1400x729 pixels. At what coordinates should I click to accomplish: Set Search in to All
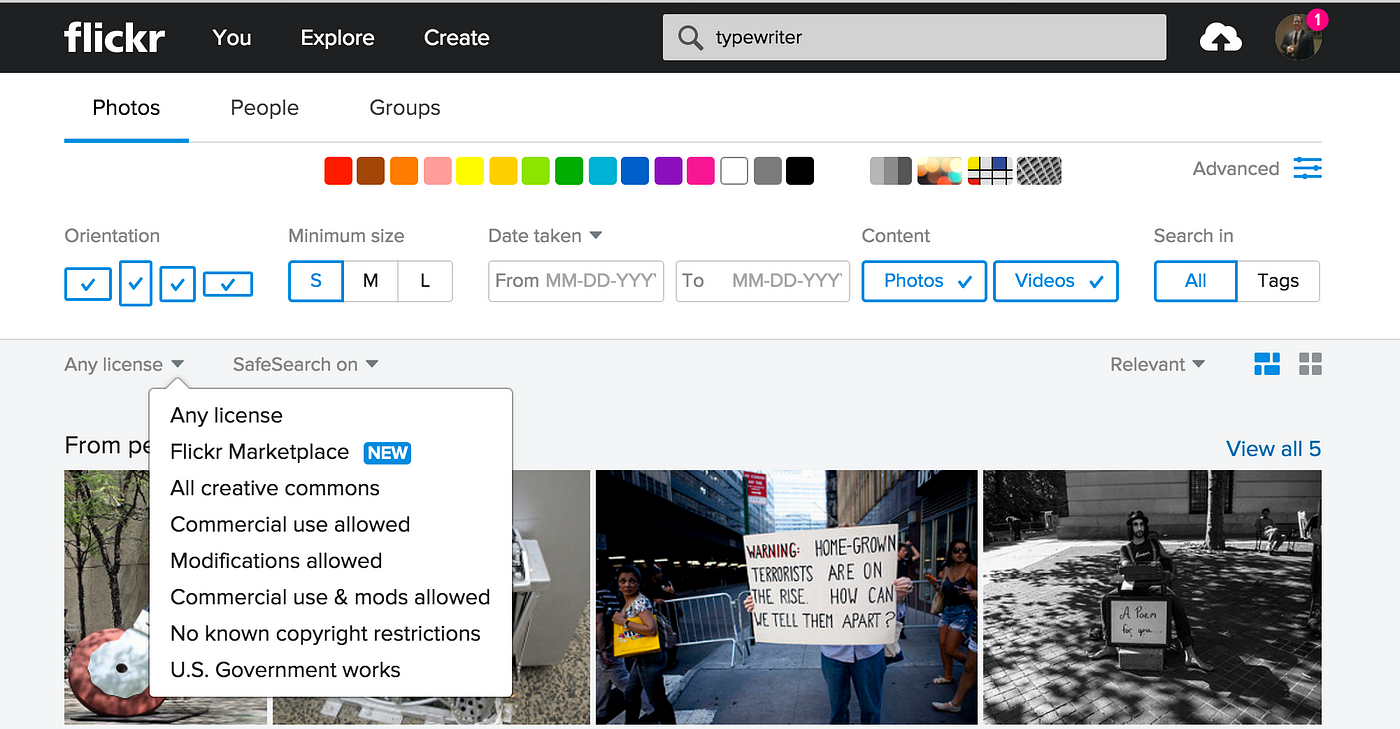coord(1196,281)
